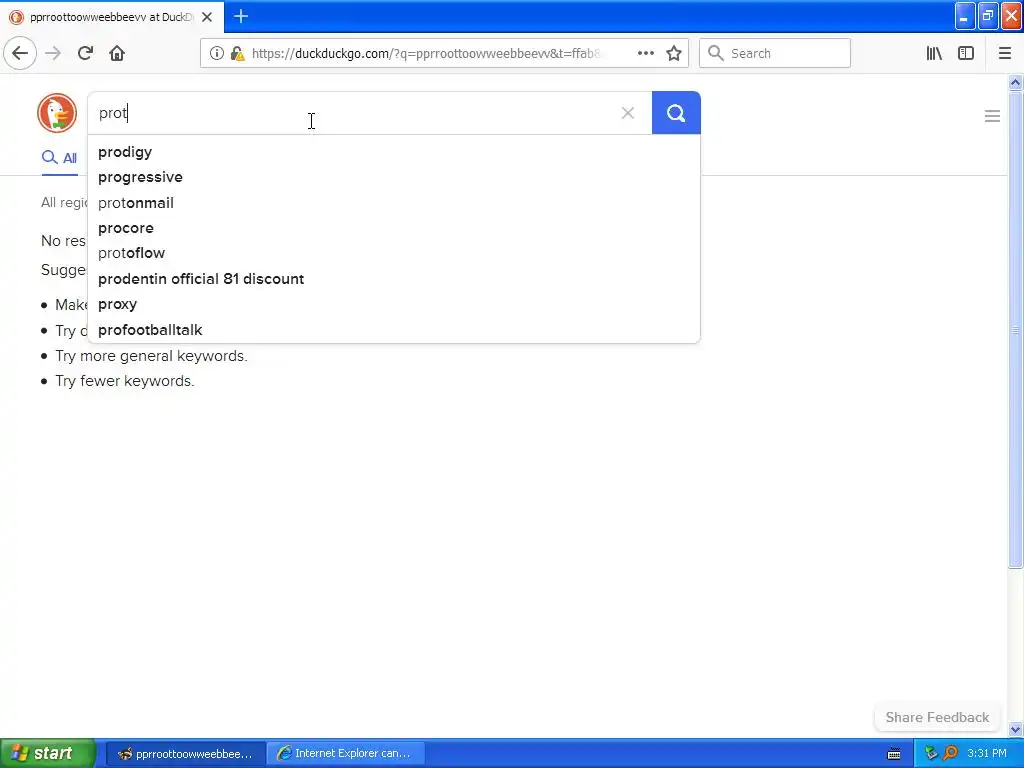Pick the 'protoflow' suggestion
Screen dimensions: 1024x768
(x=394, y=253)
